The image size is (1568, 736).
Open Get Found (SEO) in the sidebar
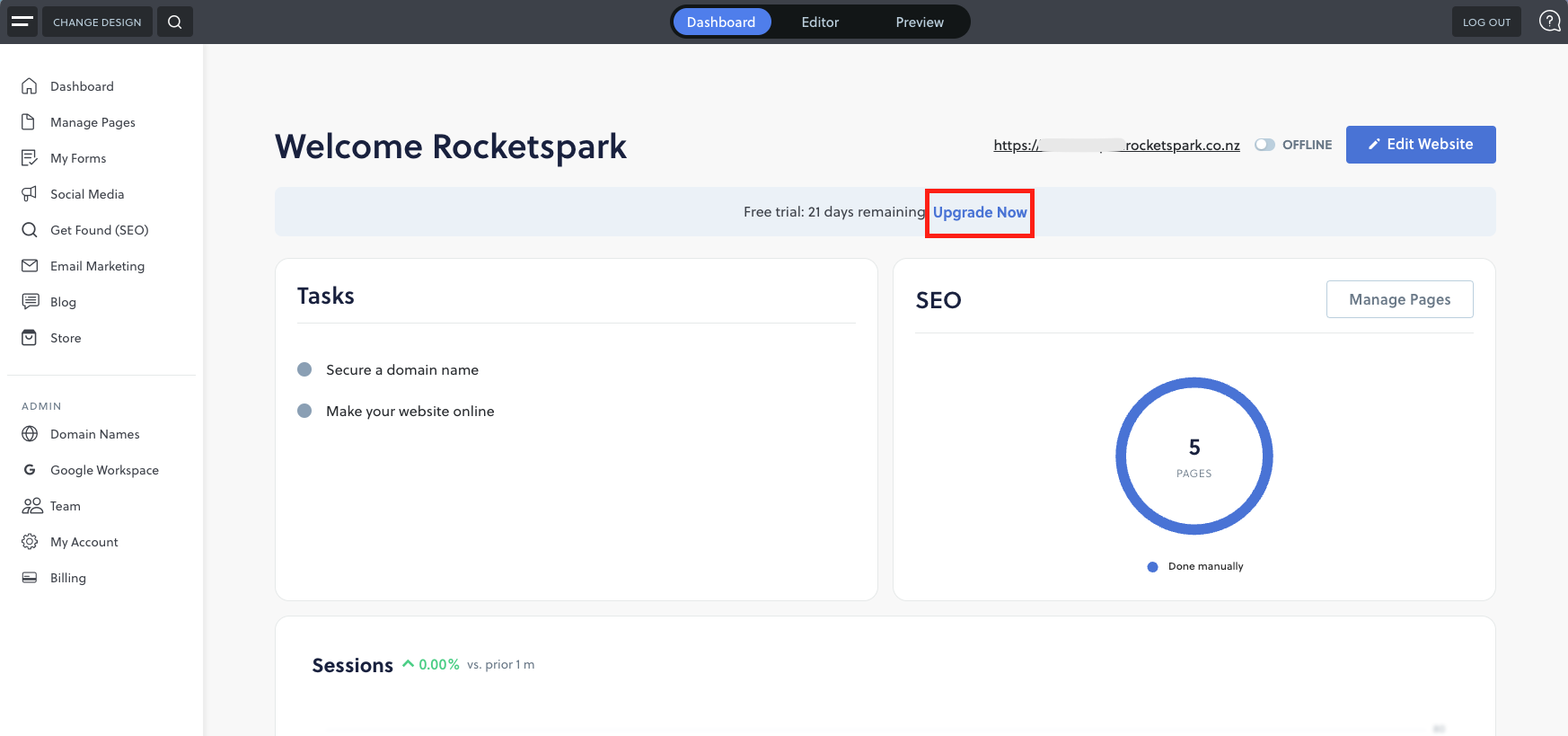coord(100,230)
